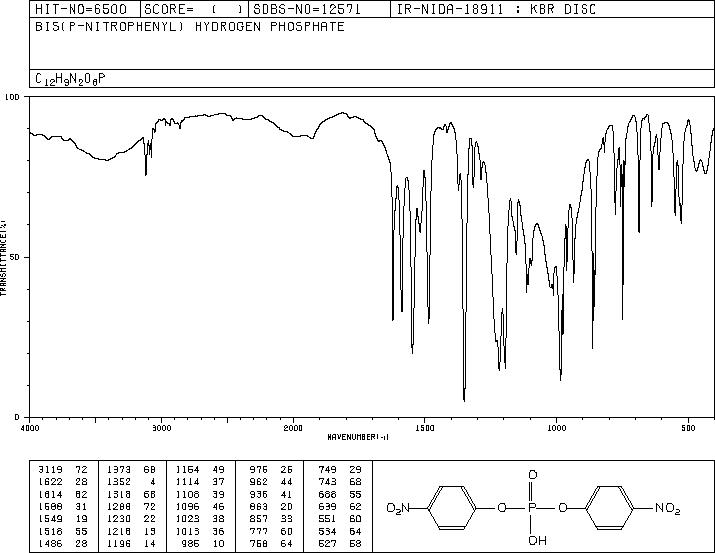Click the O2N group in the structure
This screenshot has width=715, height=553.
(x=398, y=508)
